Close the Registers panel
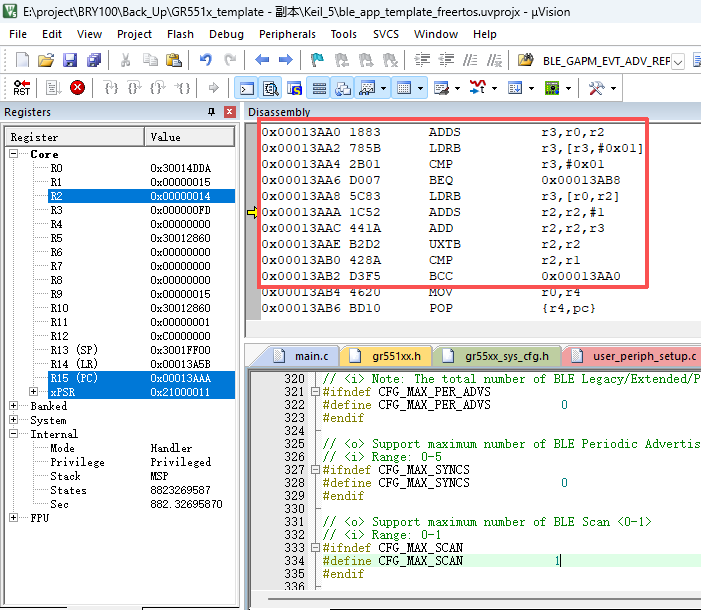701x610 pixels. pyautogui.click(x=229, y=112)
